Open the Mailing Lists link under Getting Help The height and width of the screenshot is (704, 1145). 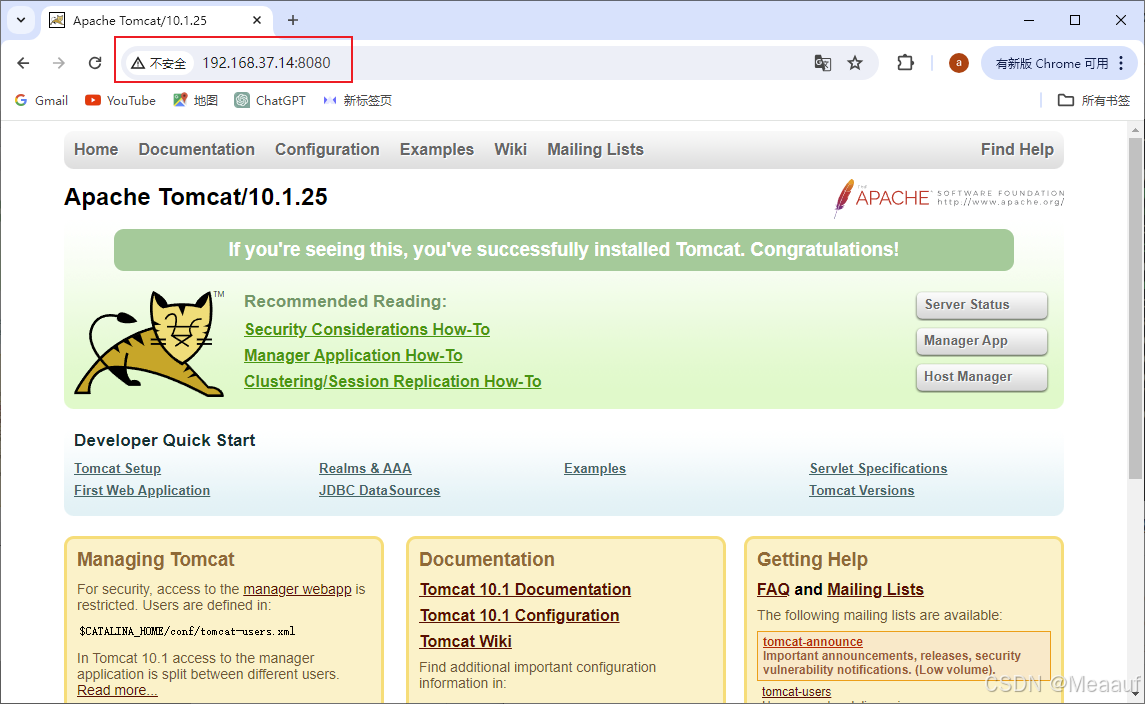[x=876, y=590]
